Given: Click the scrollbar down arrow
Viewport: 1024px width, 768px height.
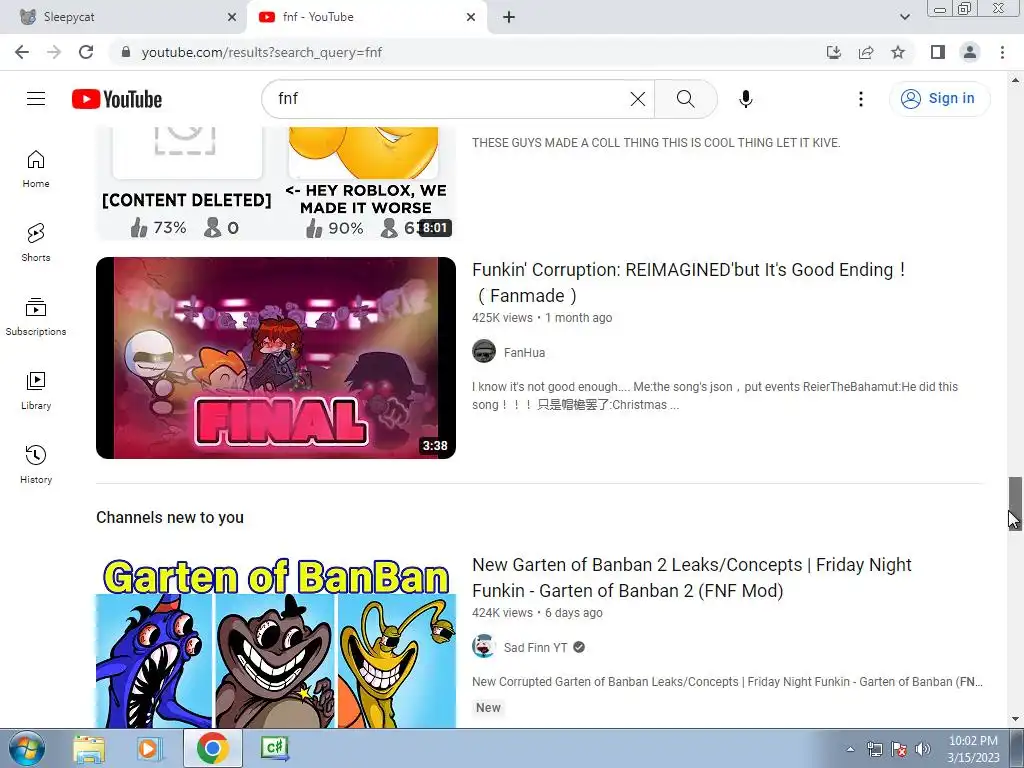Looking at the screenshot, I should (x=1015, y=720).
